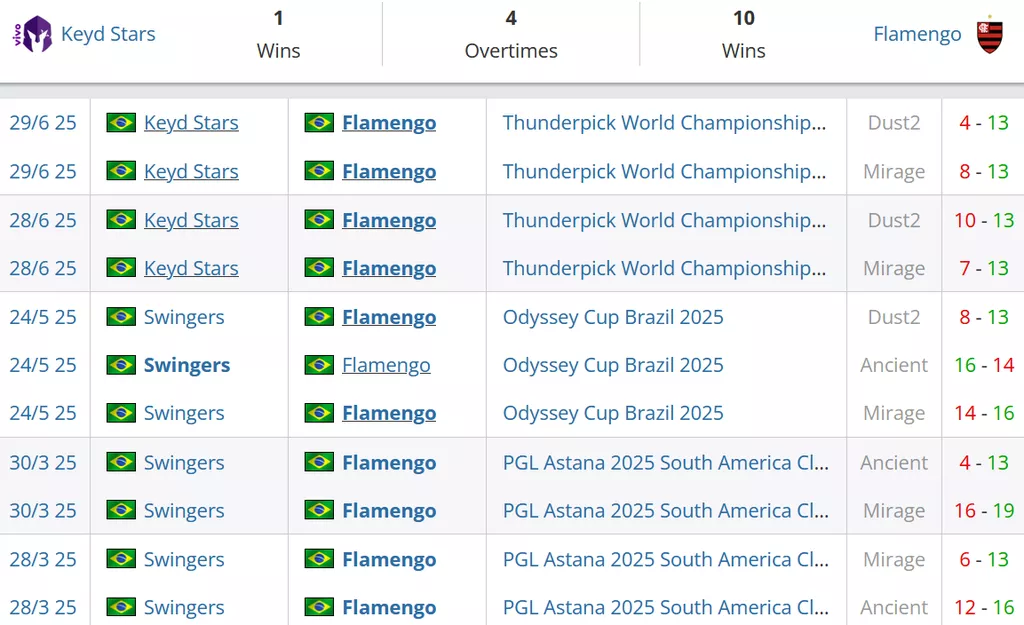
Task: Open Keyd Stars link in 8-13 Mirage row
Action: coord(191,171)
